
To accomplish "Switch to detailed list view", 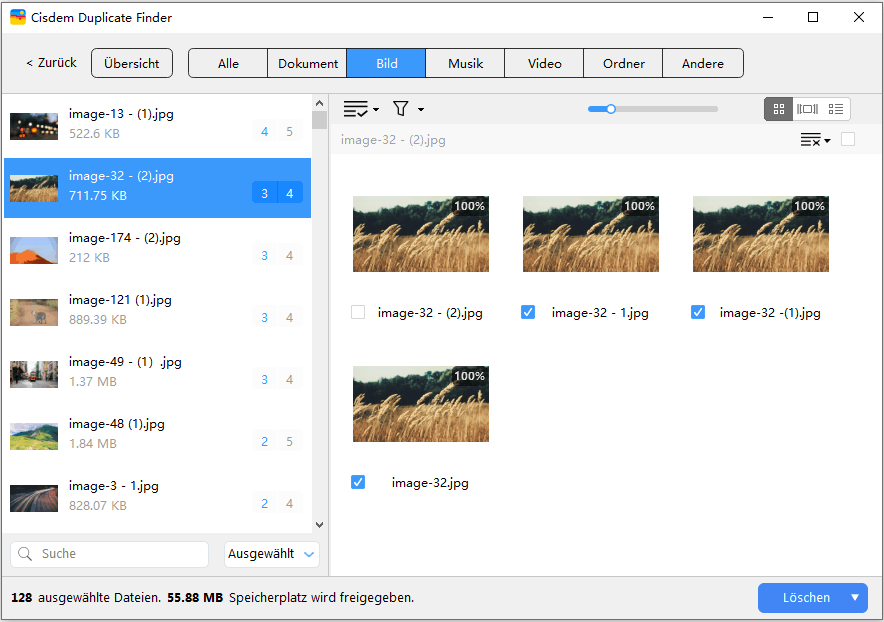I will pyautogui.click(x=836, y=109).
